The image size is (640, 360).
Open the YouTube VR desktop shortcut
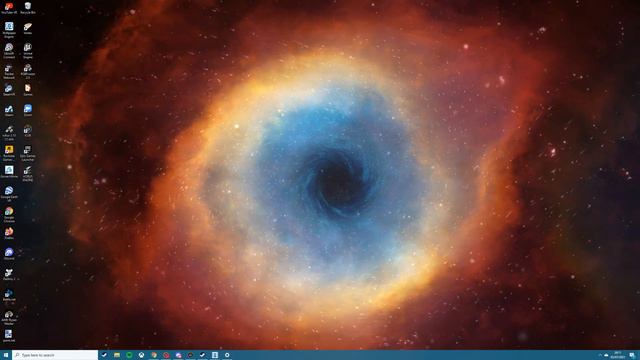tap(9, 8)
